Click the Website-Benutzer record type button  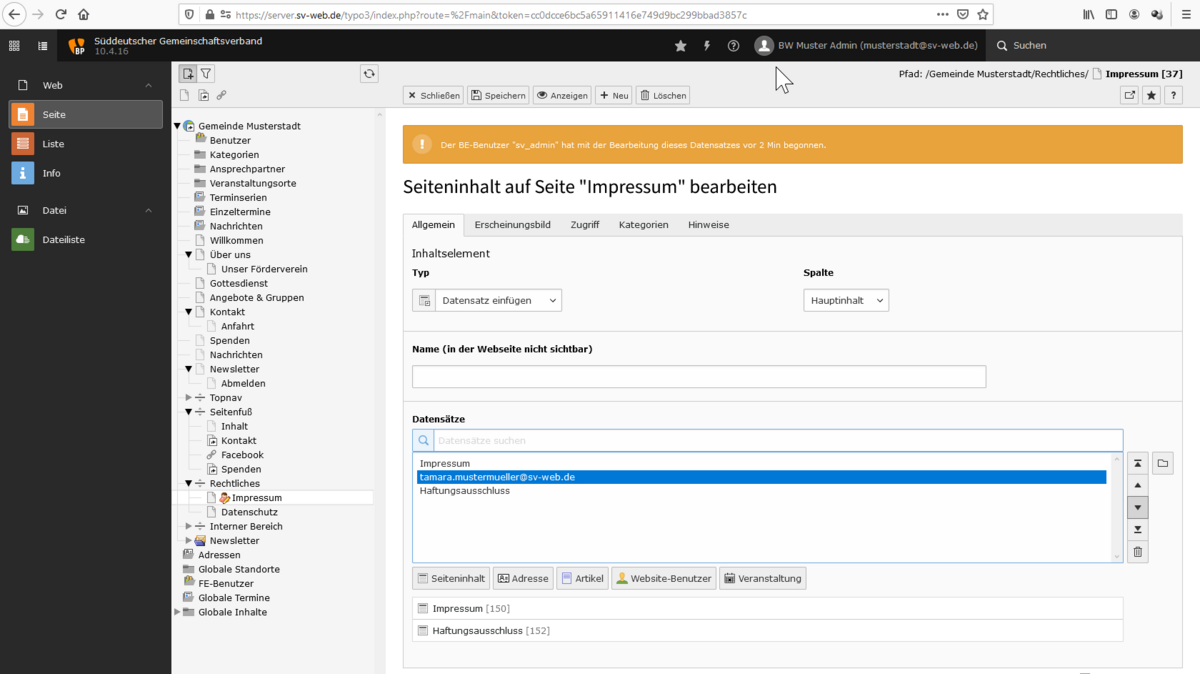[x=664, y=579]
